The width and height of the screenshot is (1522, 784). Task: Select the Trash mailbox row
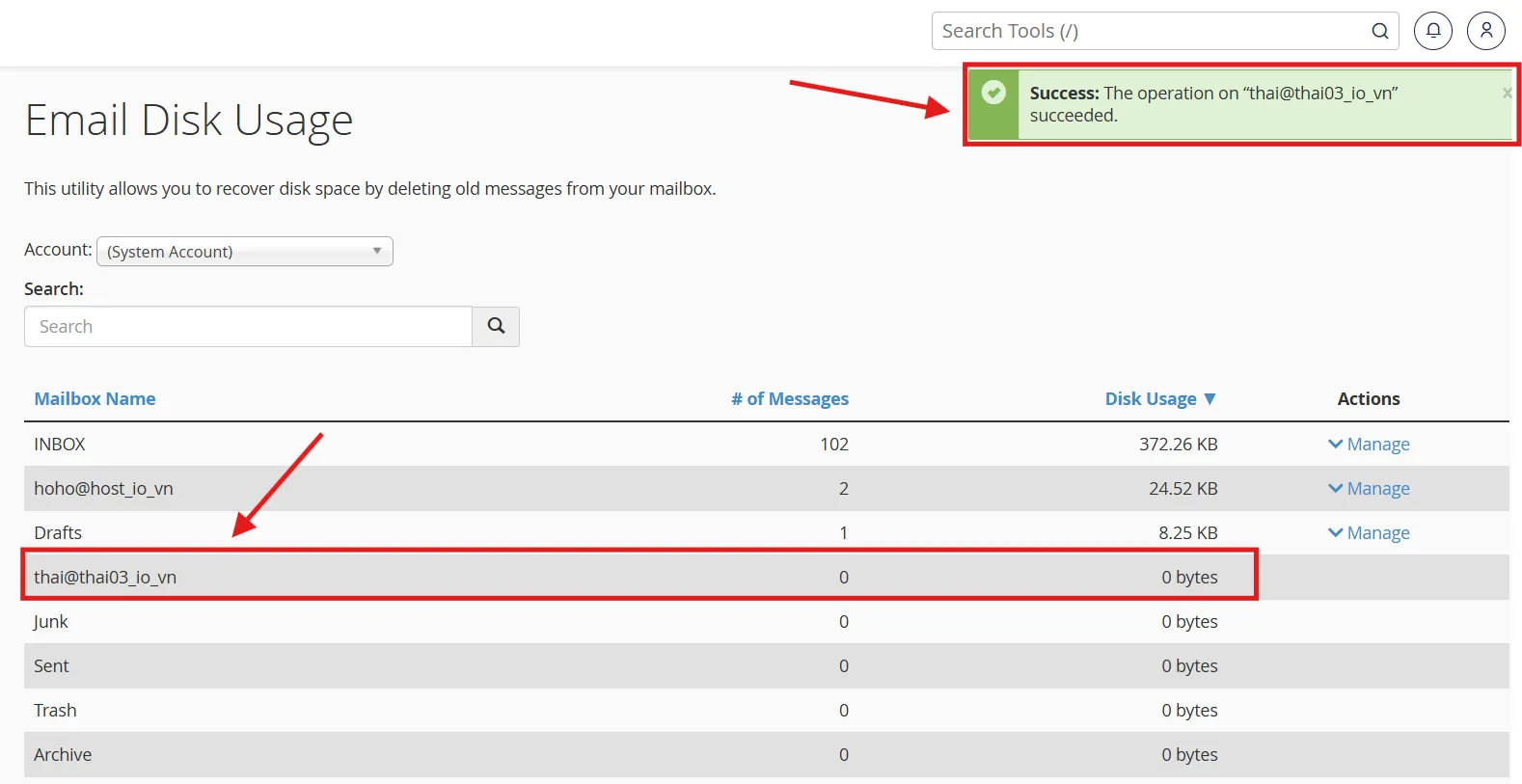(x=55, y=711)
